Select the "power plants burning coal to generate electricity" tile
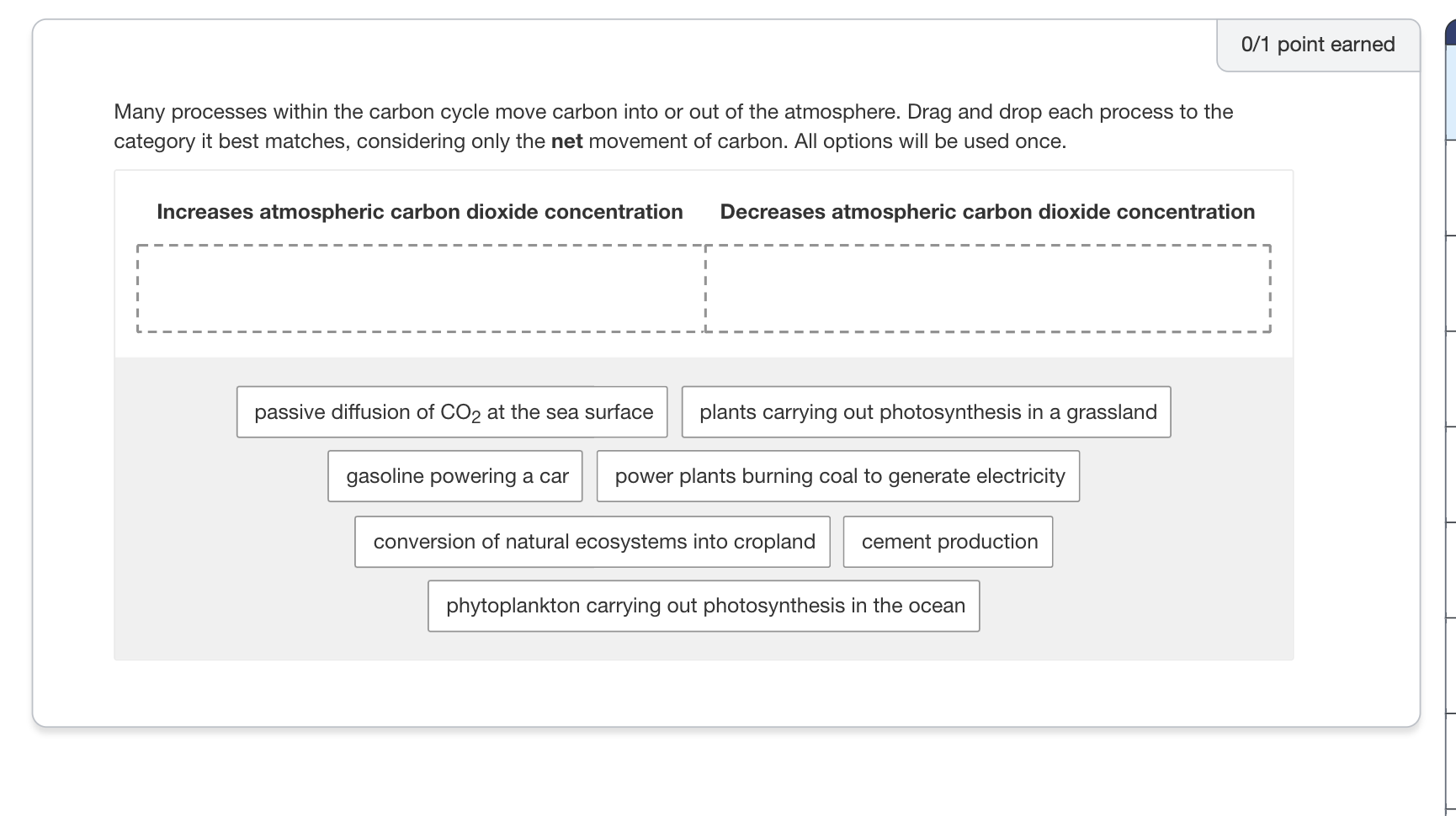The width and height of the screenshot is (1456, 816). coord(838,475)
